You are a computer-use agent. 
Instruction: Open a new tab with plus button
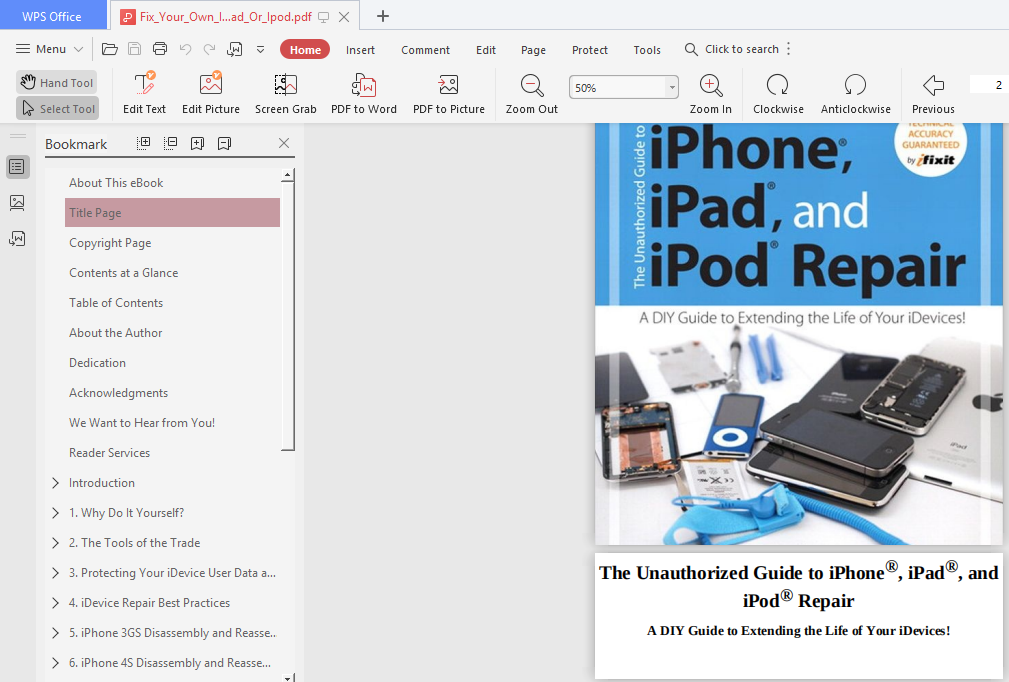(x=383, y=16)
